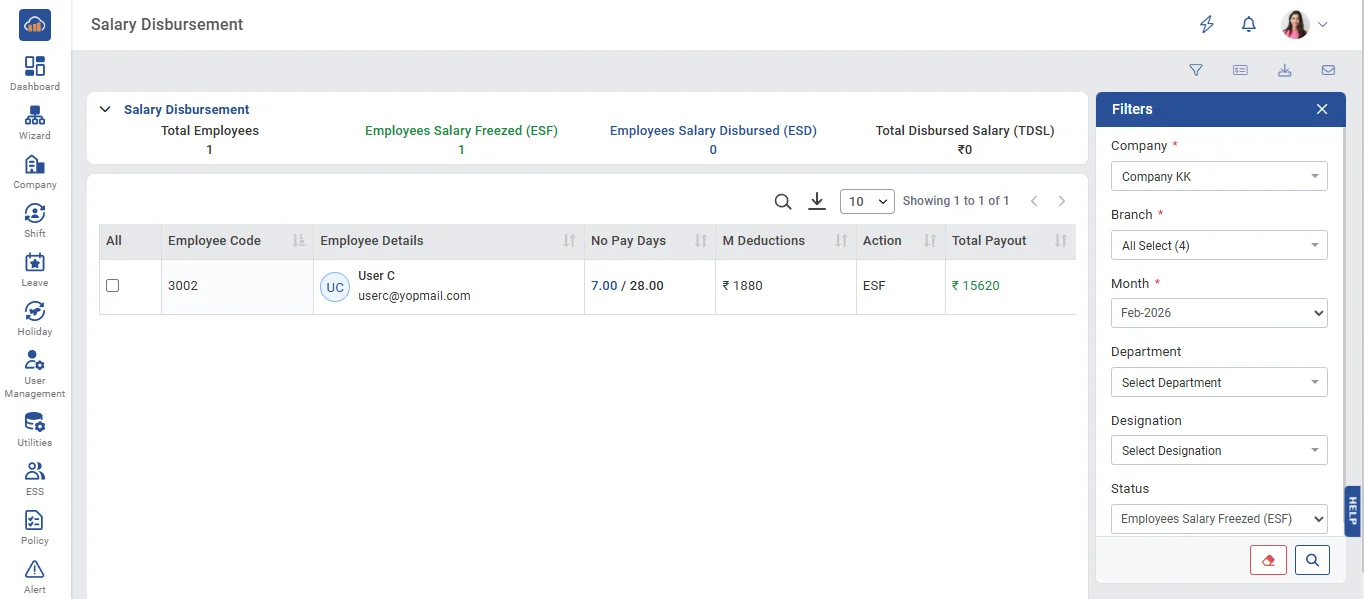Screen dimensions: 1364x599
Task: Apply filters with the blue search button
Action: pyautogui.click(x=1312, y=560)
